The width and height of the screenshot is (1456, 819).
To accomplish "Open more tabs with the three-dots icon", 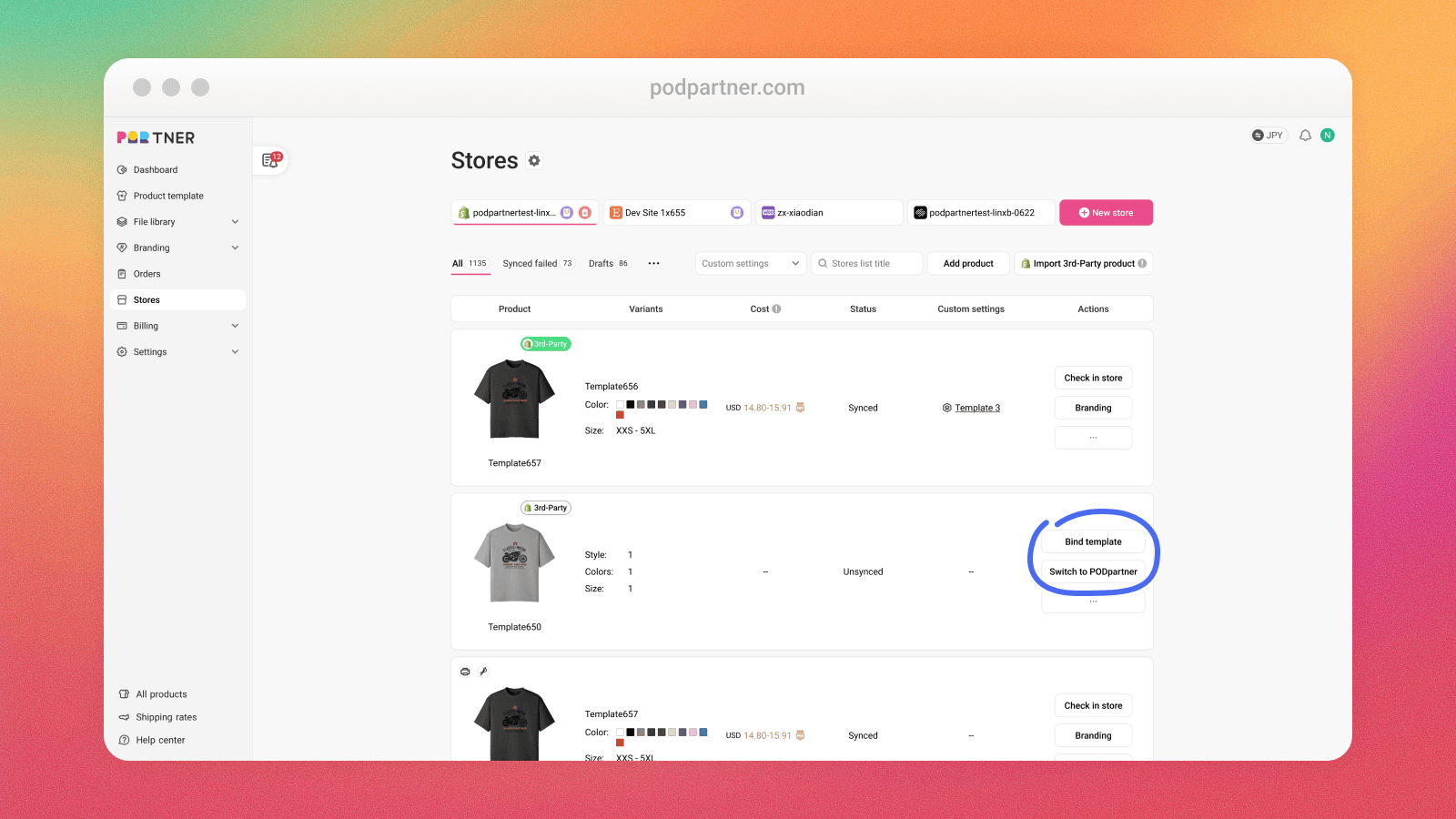I will pyautogui.click(x=653, y=263).
